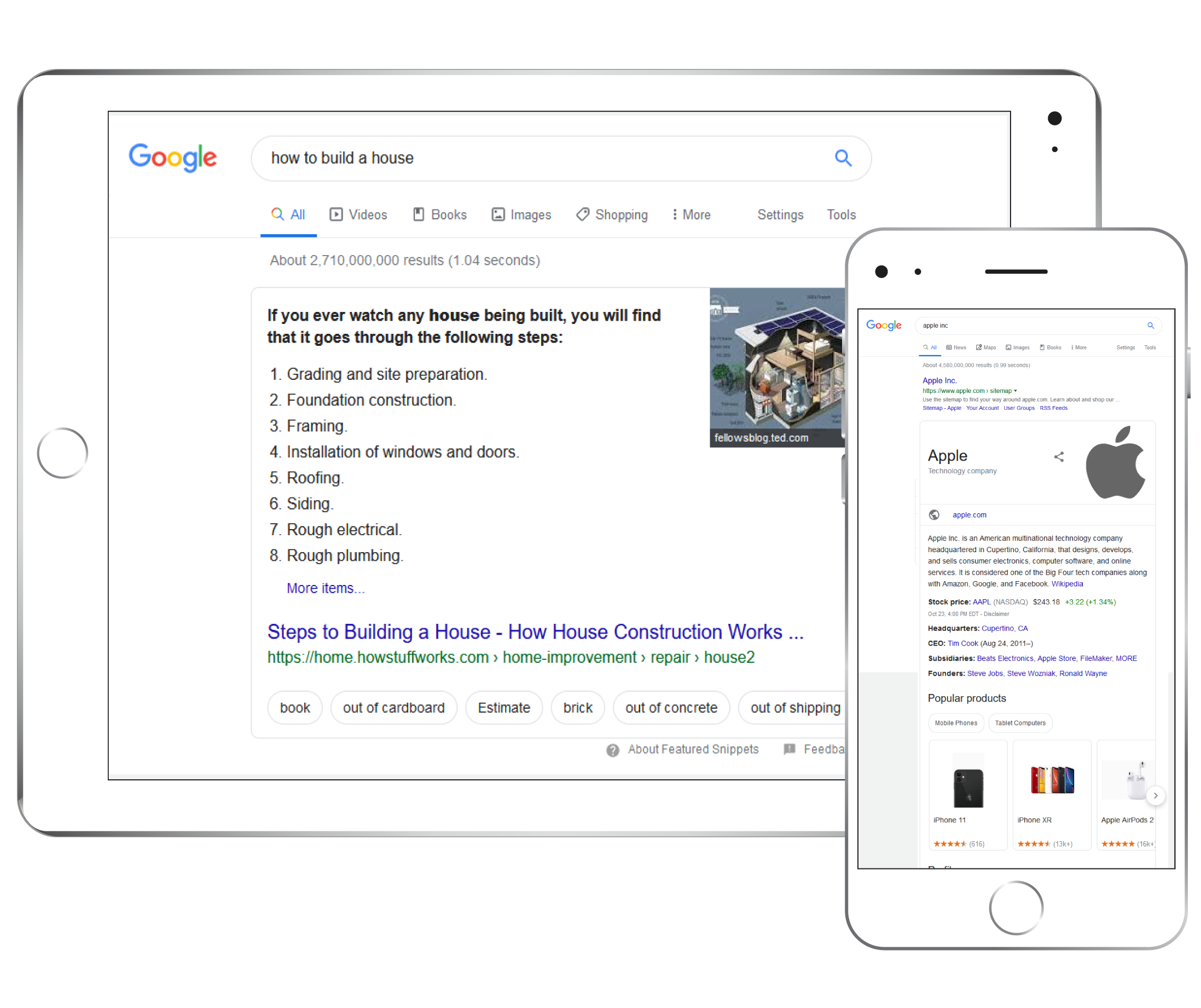This screenshot has height=1008, width=1201.
Task: Click the phone search magnifier icon
Action: coord(1151,326)
